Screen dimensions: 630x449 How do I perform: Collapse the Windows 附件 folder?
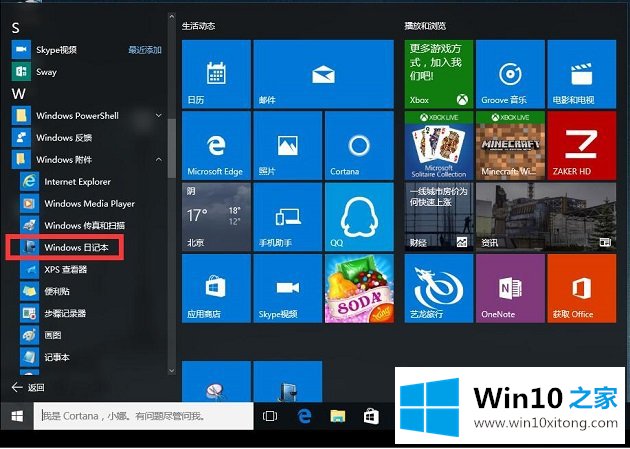[159, 160]
